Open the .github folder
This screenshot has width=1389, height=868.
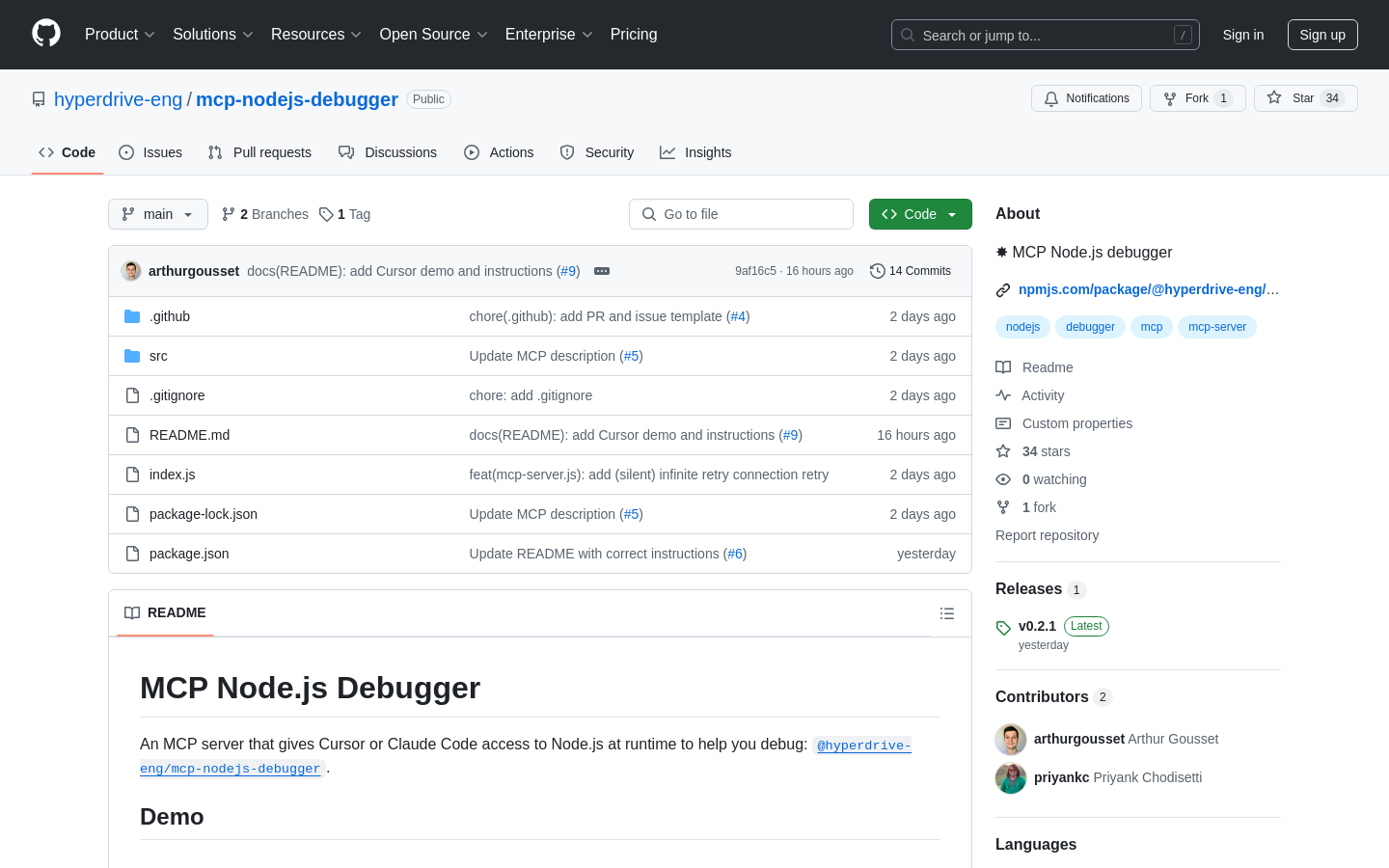coord(170,316)
